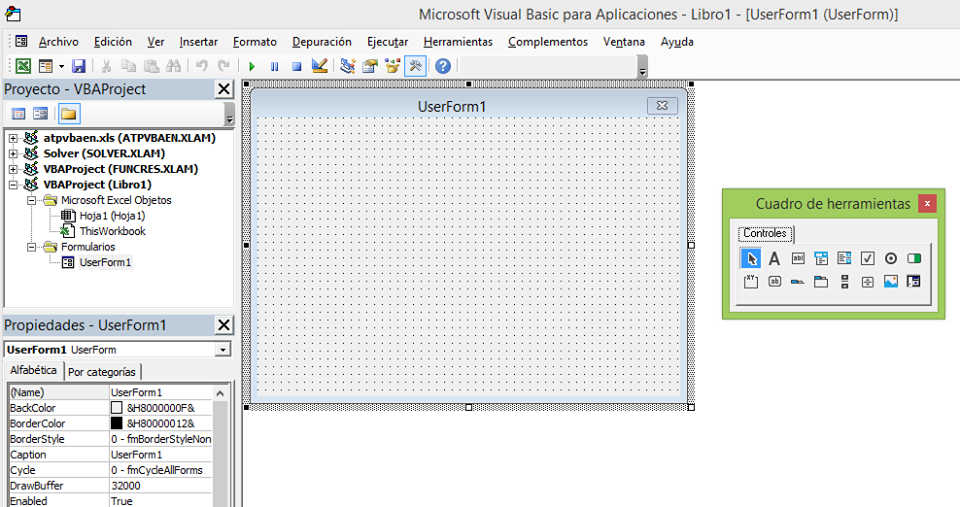Click the Paste toolbar icon

pos(151,66)
